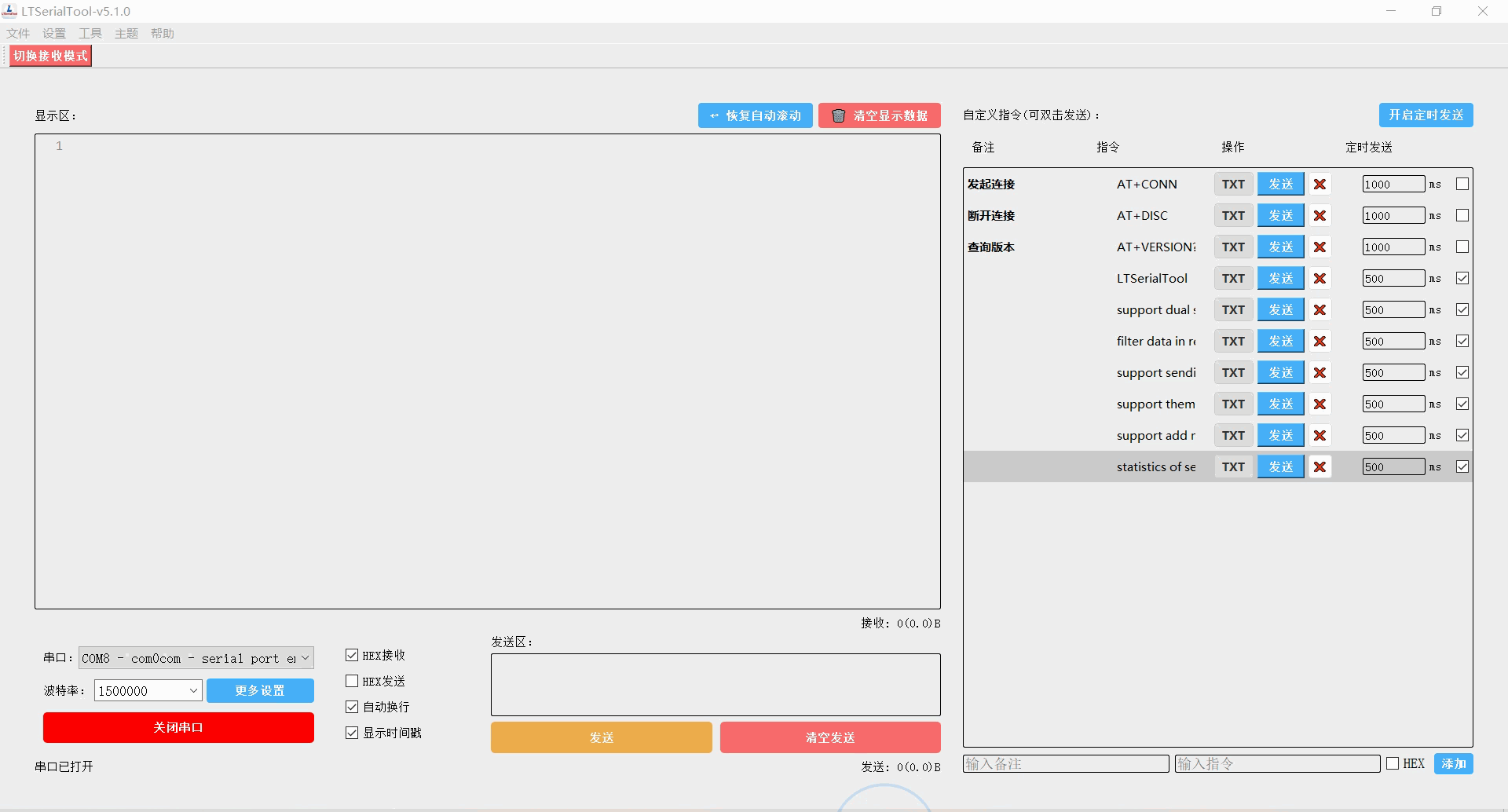Screen dimensions: 1508x812
Task: Enable timed send for AT+CONN row
Action: coord(1462,184)
